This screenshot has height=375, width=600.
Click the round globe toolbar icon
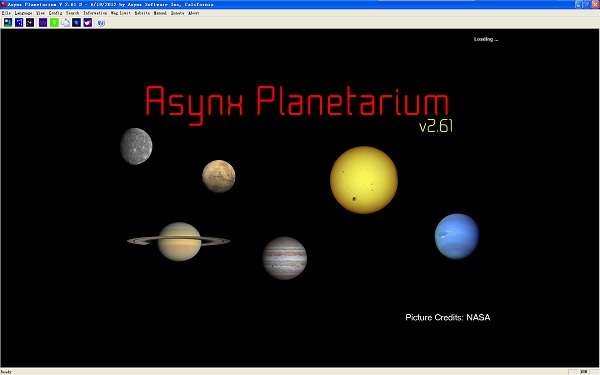pos(101,23)
